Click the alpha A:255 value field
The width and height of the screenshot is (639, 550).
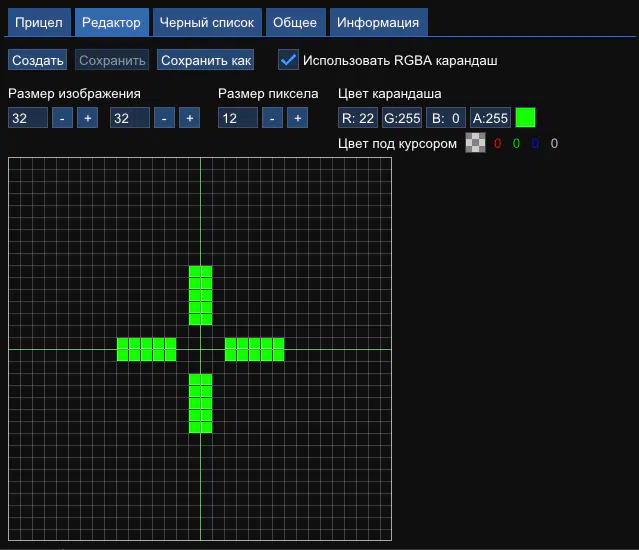click(x=490, y=118)
